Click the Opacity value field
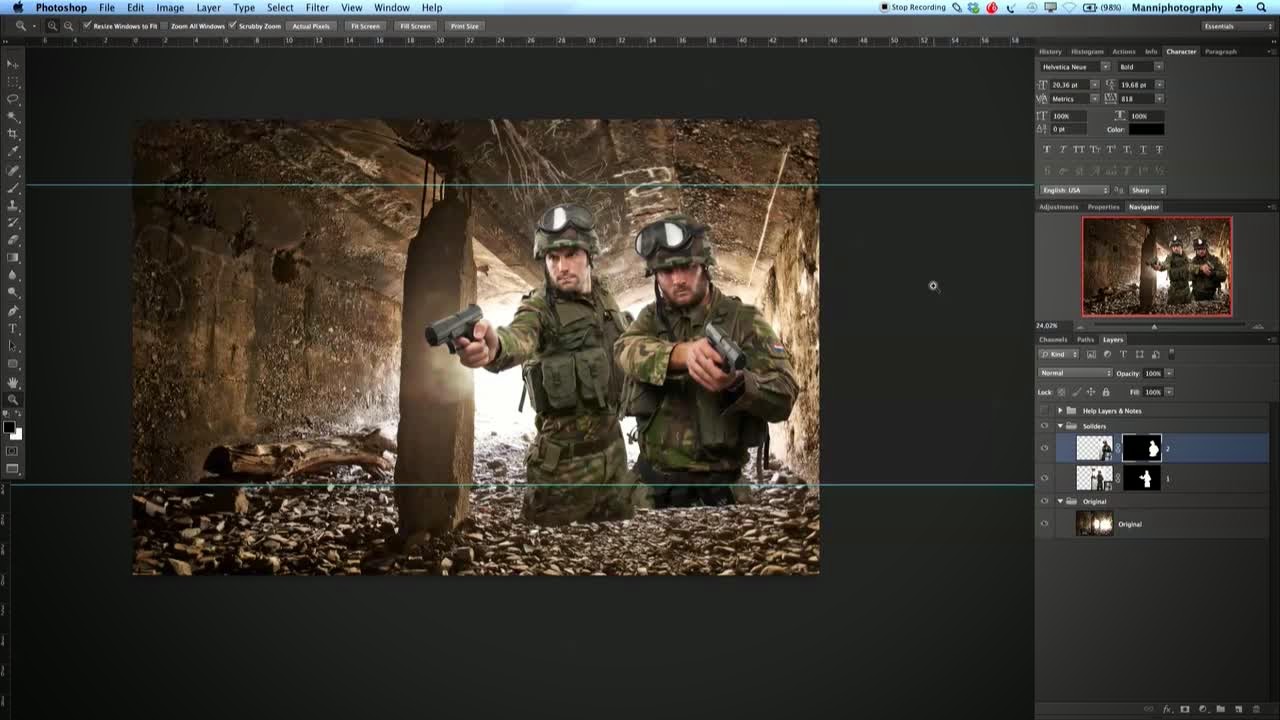This screenshot has width=1280, height=720. 1153,373
